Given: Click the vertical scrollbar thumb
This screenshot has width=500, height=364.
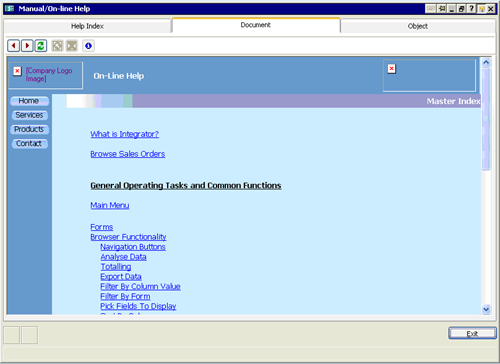Looking at the screenshot, I should 486,119.
